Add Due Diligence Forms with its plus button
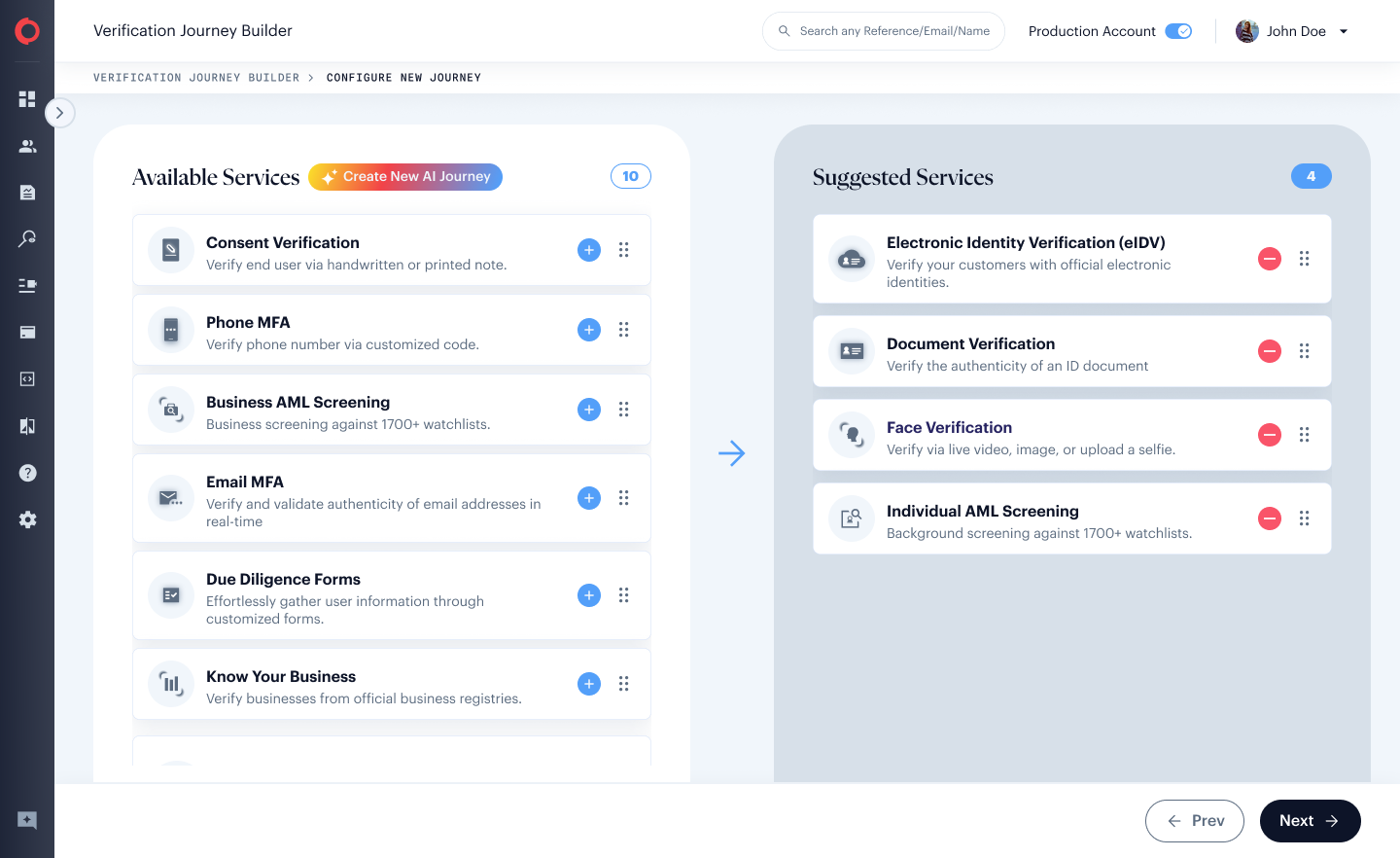Viewport: 1400px width, 858px height. (589, 595)
